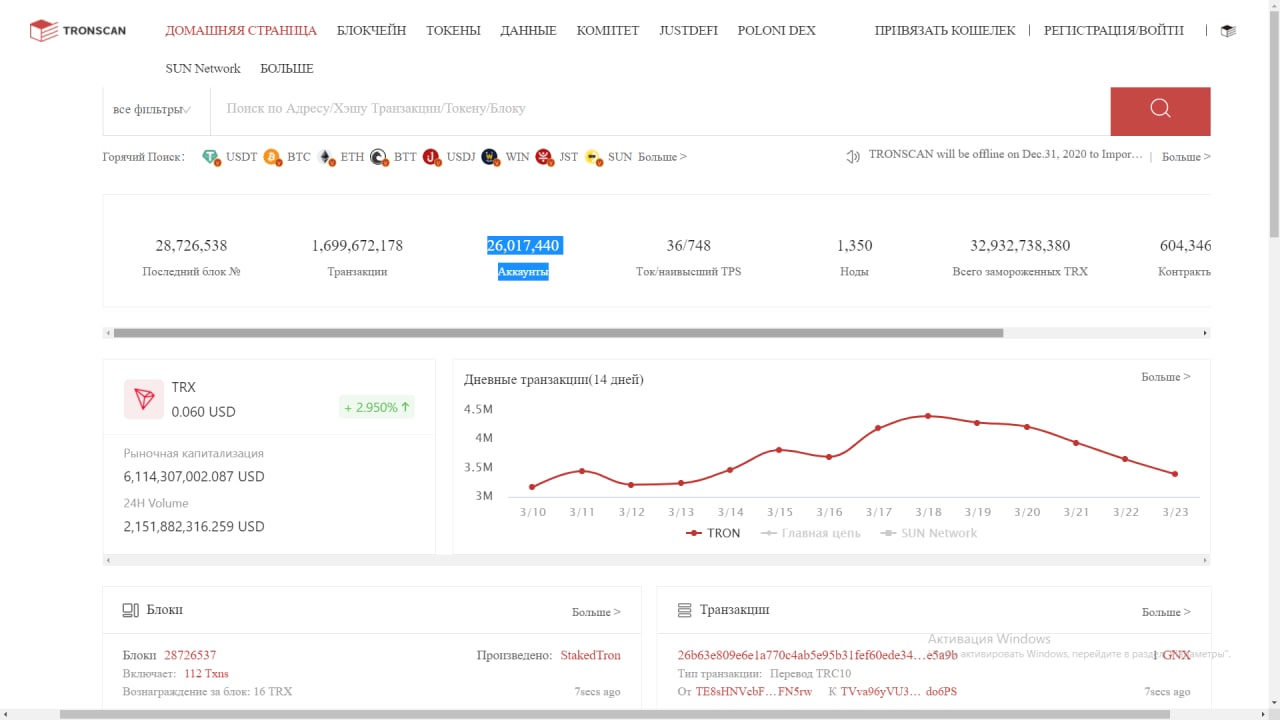Click the 36/748 TPS value
The height and width of the screenshot is (720, 1280).
(688, 246)
